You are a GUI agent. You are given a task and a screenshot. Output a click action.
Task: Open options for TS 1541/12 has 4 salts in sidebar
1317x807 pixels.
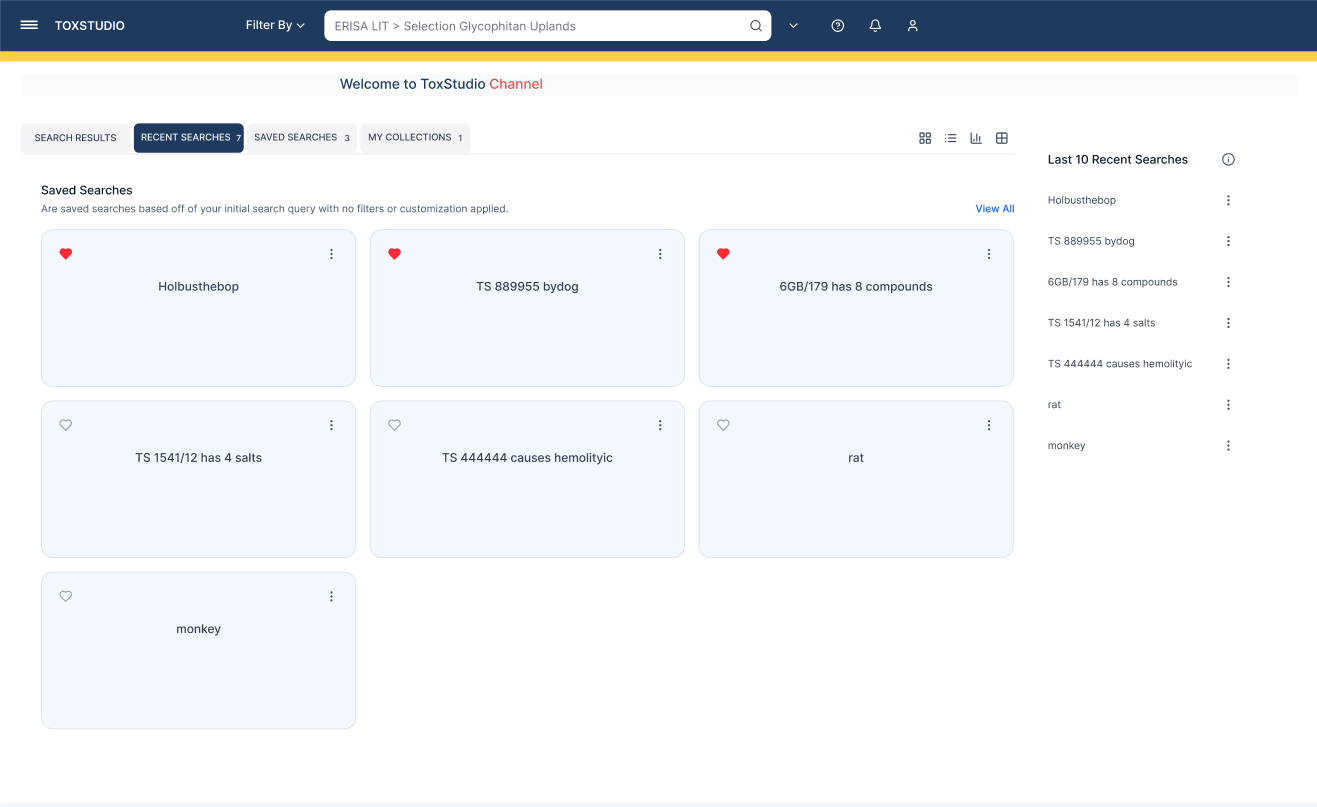1229,323
